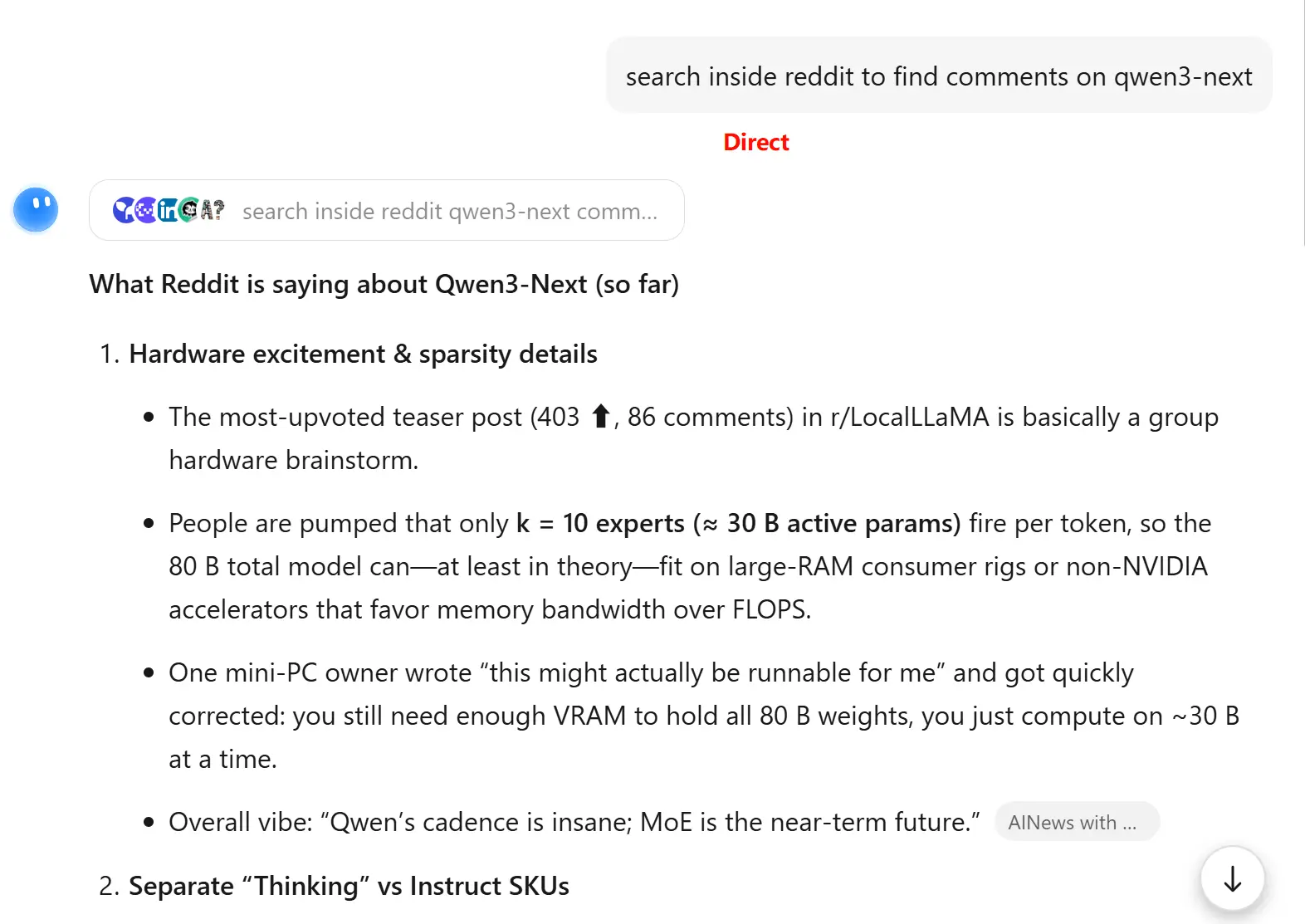Click the 'A?' source favicon

click(213, 211)
